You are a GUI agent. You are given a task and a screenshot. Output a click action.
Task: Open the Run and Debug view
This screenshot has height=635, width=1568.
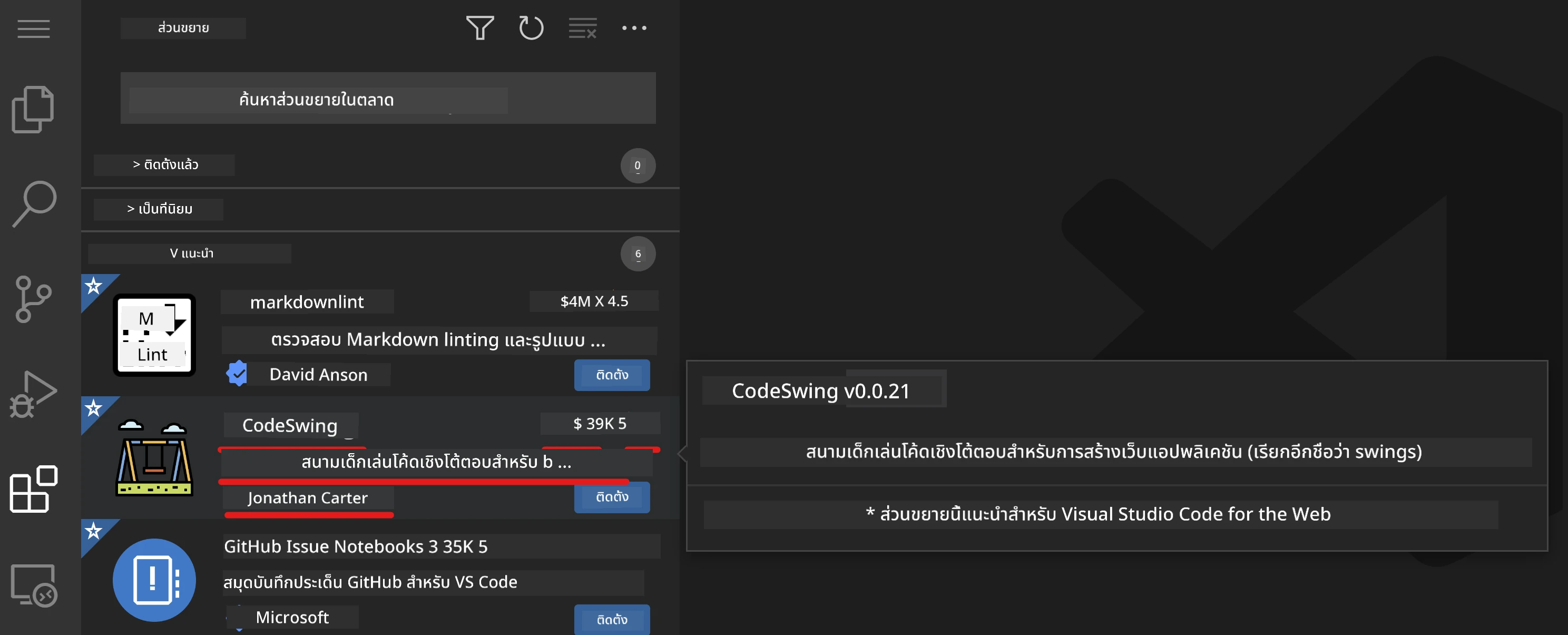coord(34,394)
